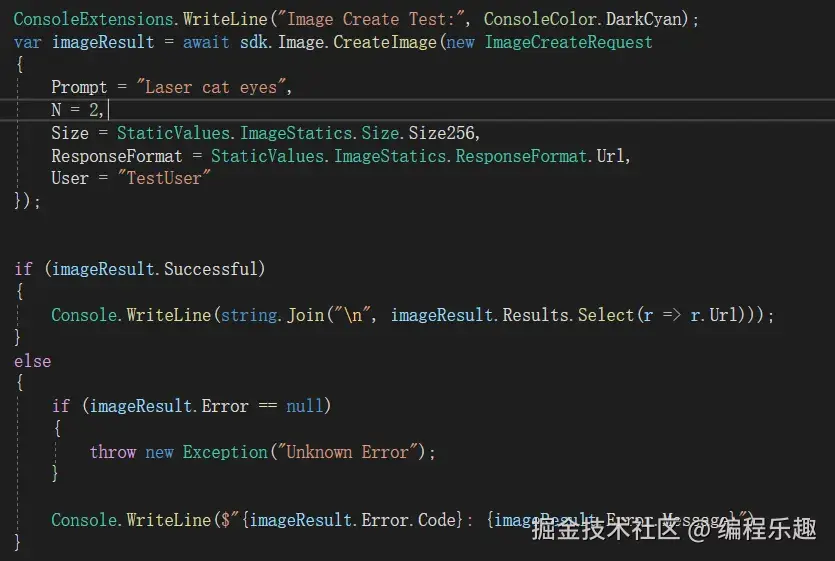Click the Select method call
The height and width of the screenshot is (561, 835).
pyautogui.click(x=605, y=315)
